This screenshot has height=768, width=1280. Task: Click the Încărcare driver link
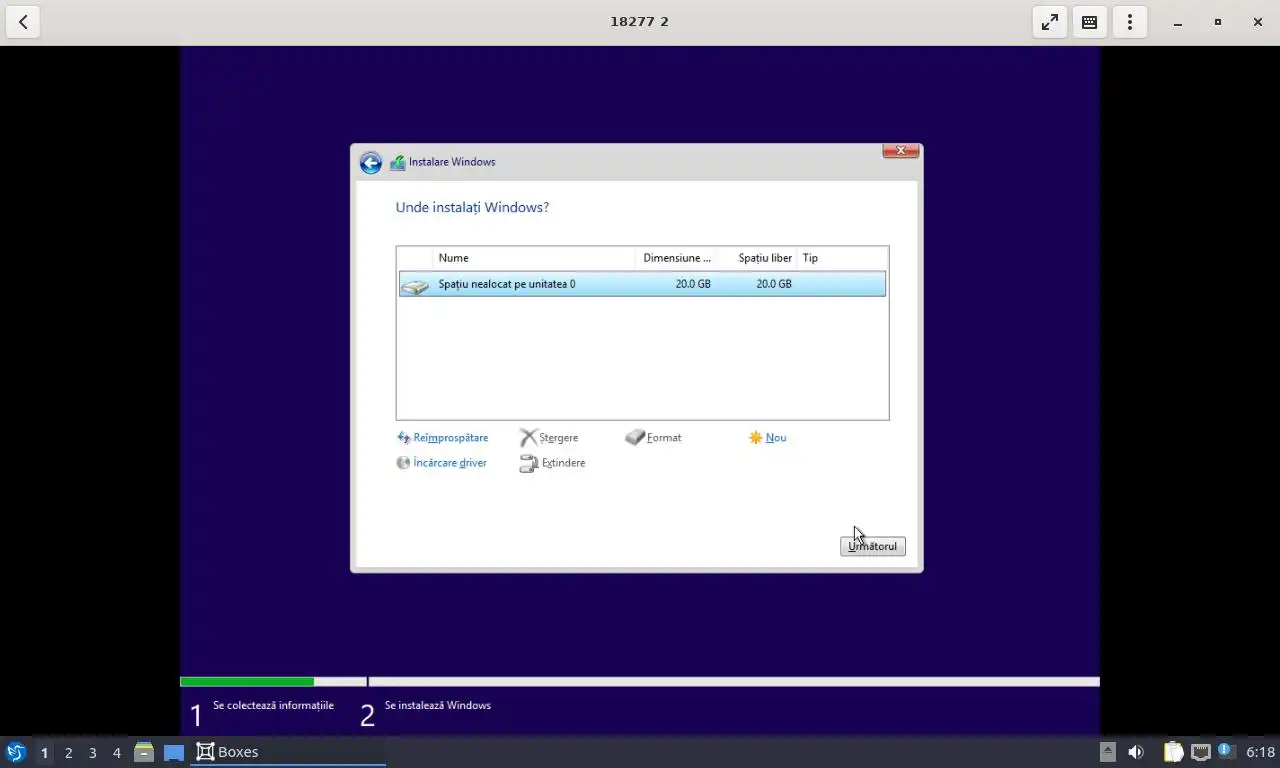(450, 463)
